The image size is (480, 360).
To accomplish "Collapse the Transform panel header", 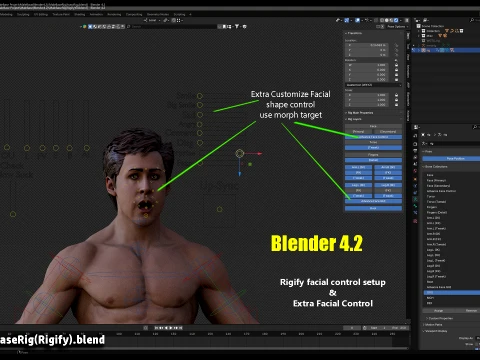I will [354, 33].
